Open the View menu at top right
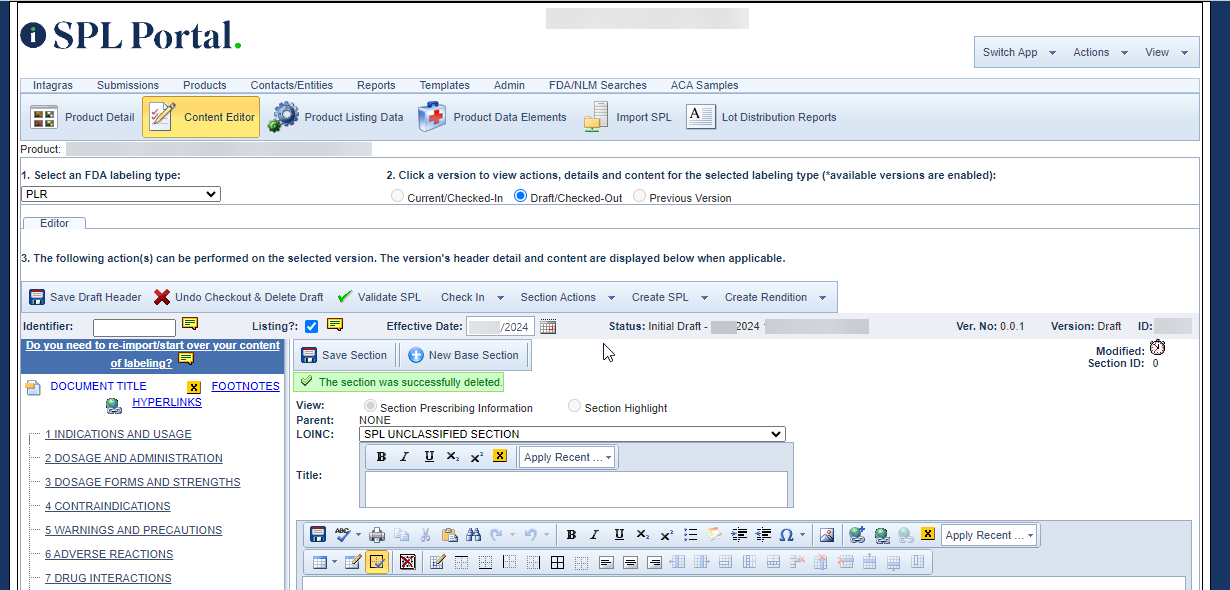Viewport: 1230px width, 590px height. [1166, 52]
